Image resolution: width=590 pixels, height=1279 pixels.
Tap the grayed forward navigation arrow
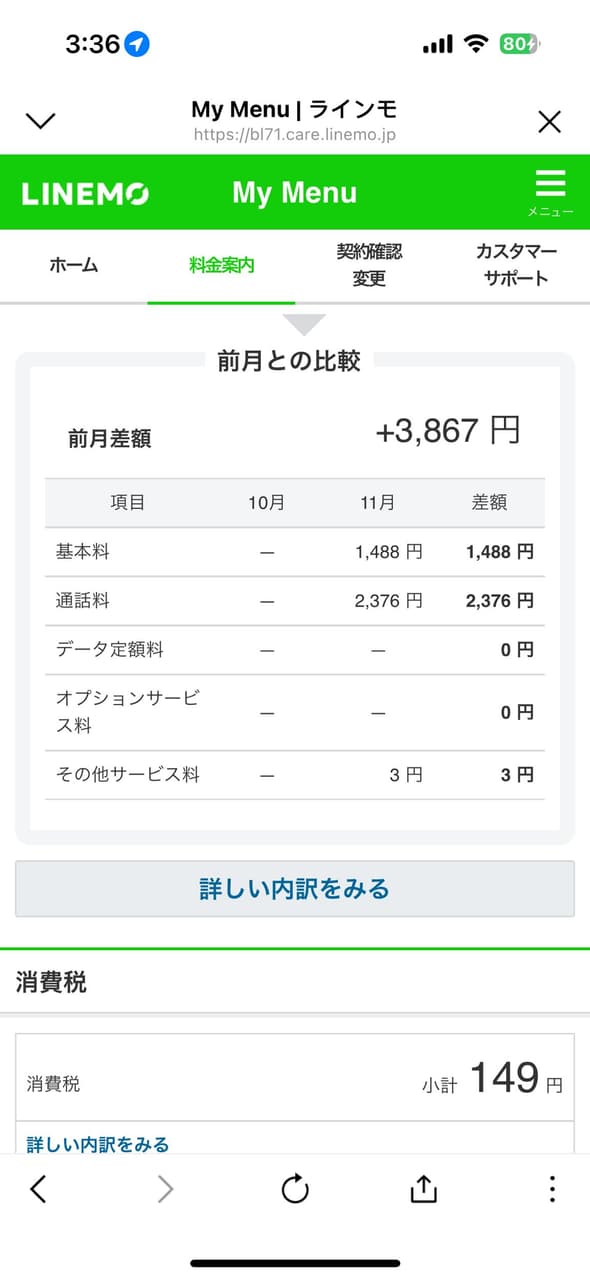pos(166,1189)
